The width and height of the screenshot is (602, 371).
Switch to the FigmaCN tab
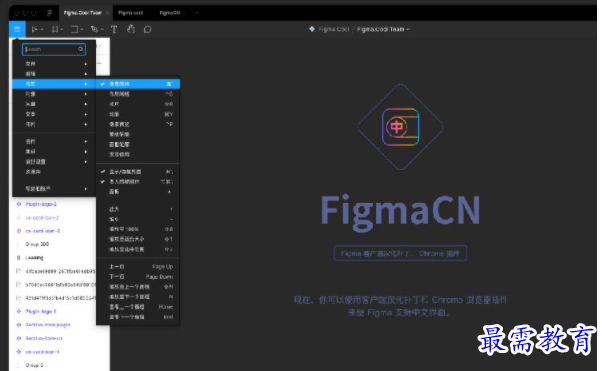click(170, 13)
